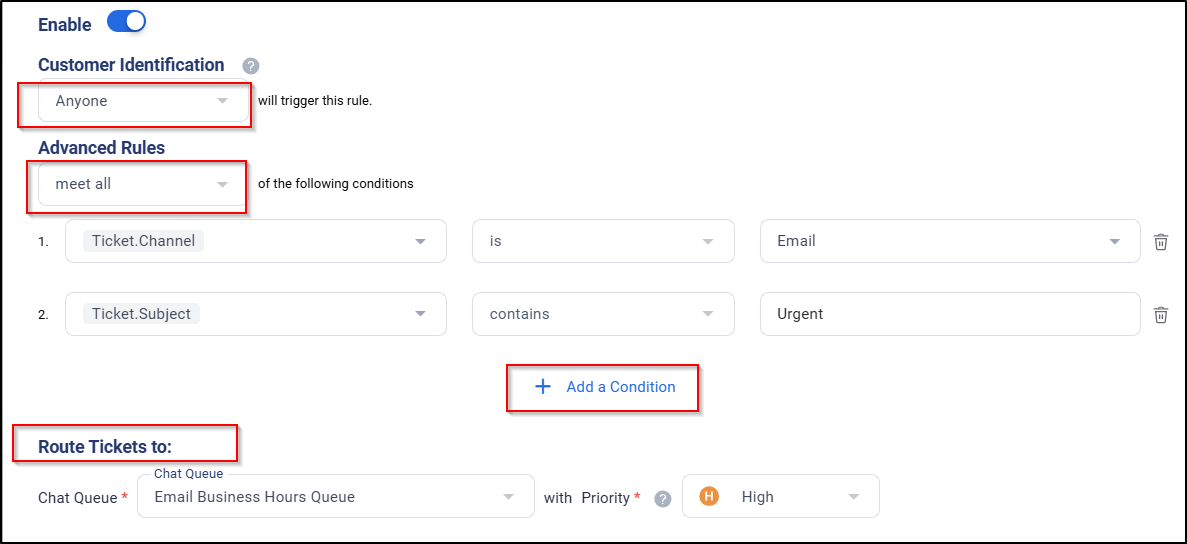Image resolution: width=1187 pixels, height=544 pixels.
Task: Toggle the Enable switch off
Action: (126, 23)
